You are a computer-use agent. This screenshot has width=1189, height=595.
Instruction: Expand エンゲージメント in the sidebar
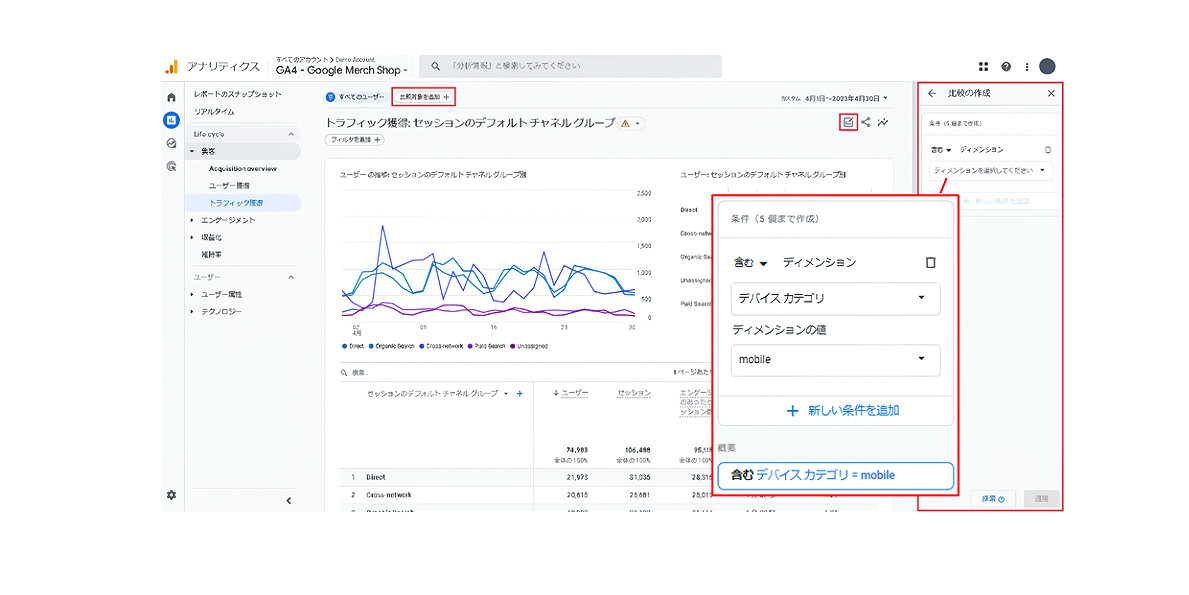(192, 220)
